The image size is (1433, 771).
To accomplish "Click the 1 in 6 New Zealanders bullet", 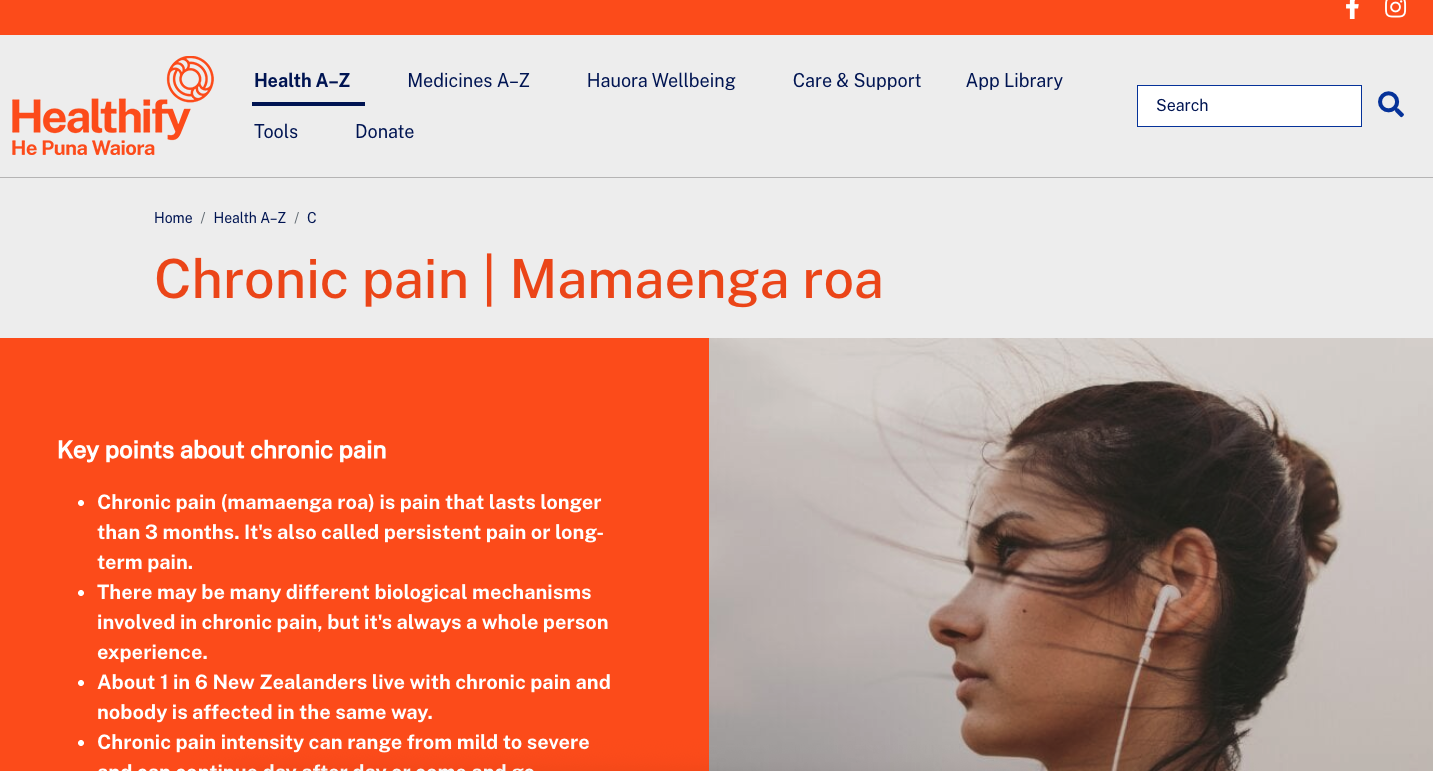I will 354,697.
